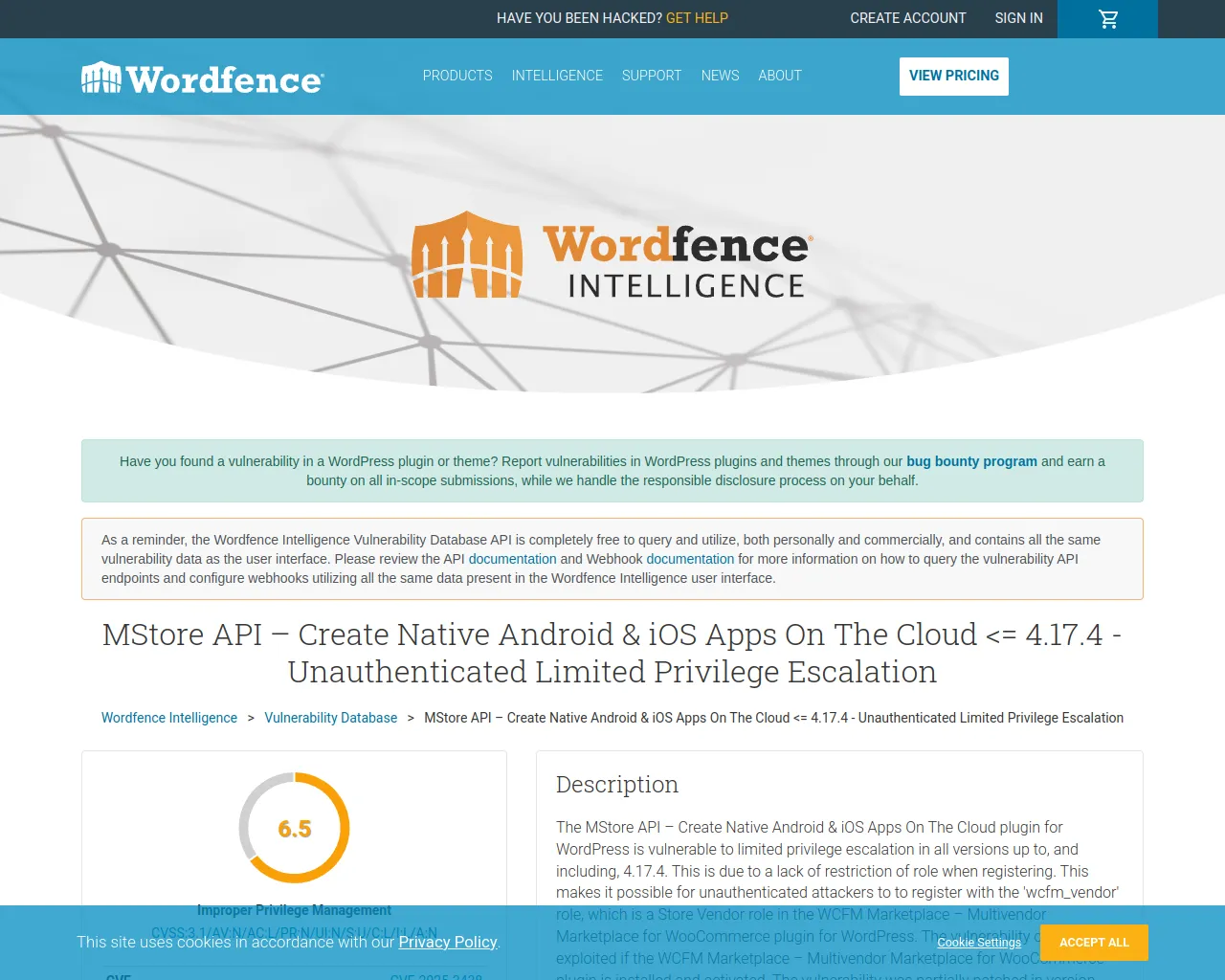1225x980 pixels.
Task: Click the 'HAVE YOU BEEN HACKED?' text
Action: [x=579, y=18]
